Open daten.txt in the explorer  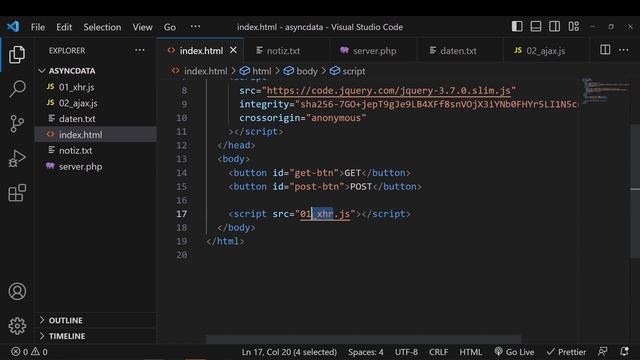pos(96,119)
